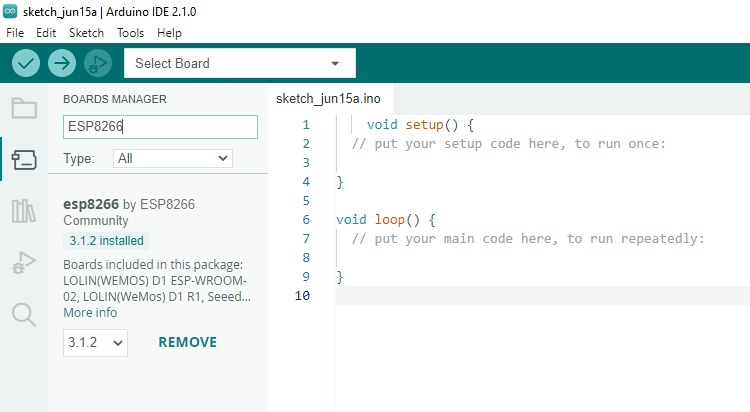The width and height of the screenshot is (750, 412).
Task: Click line number 6 in gutter
Action: 306,220
